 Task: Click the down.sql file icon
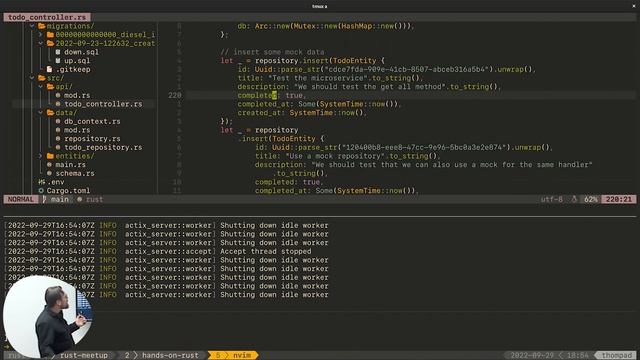pos(58,52)
